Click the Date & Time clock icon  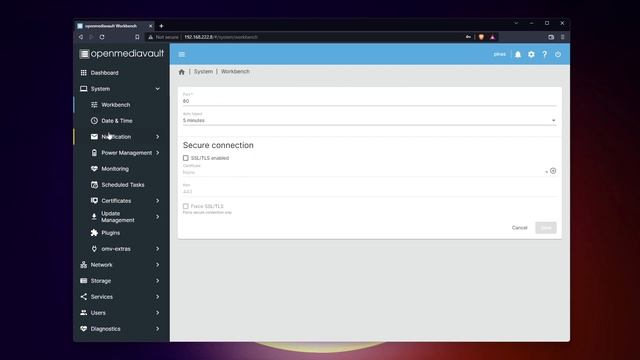[x=94, y=121]
